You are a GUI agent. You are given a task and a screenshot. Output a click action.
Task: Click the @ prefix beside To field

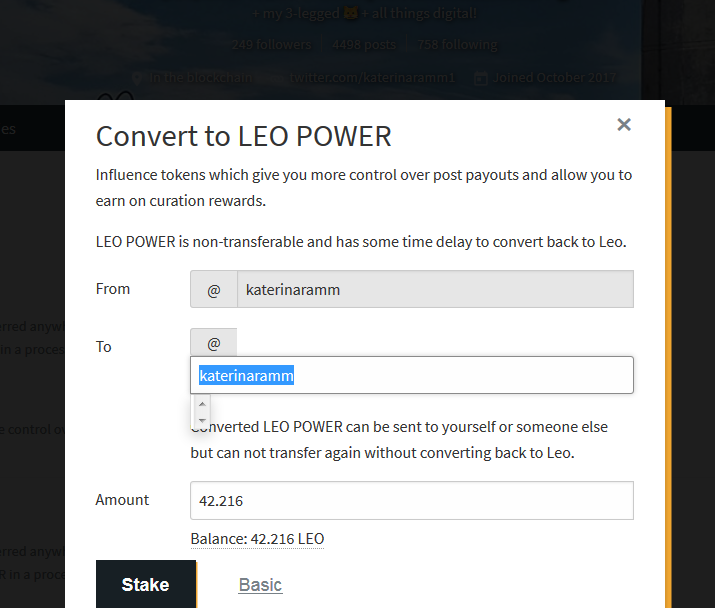[214, 343]
